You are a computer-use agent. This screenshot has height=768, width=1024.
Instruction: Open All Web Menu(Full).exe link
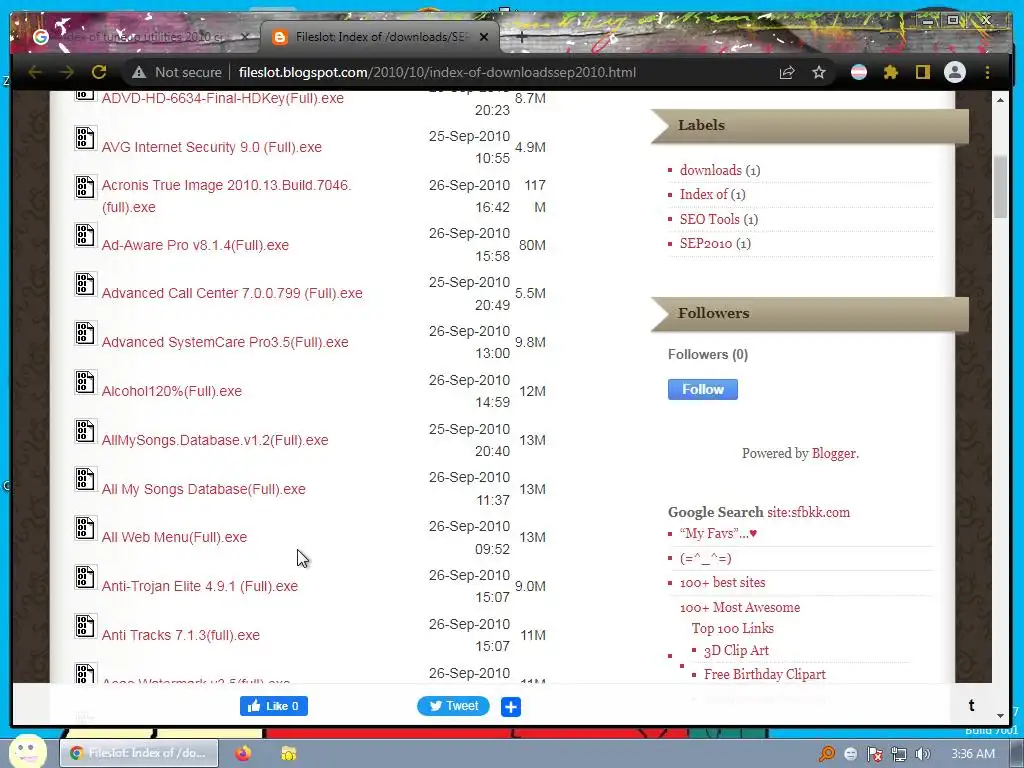click(174, 537)
